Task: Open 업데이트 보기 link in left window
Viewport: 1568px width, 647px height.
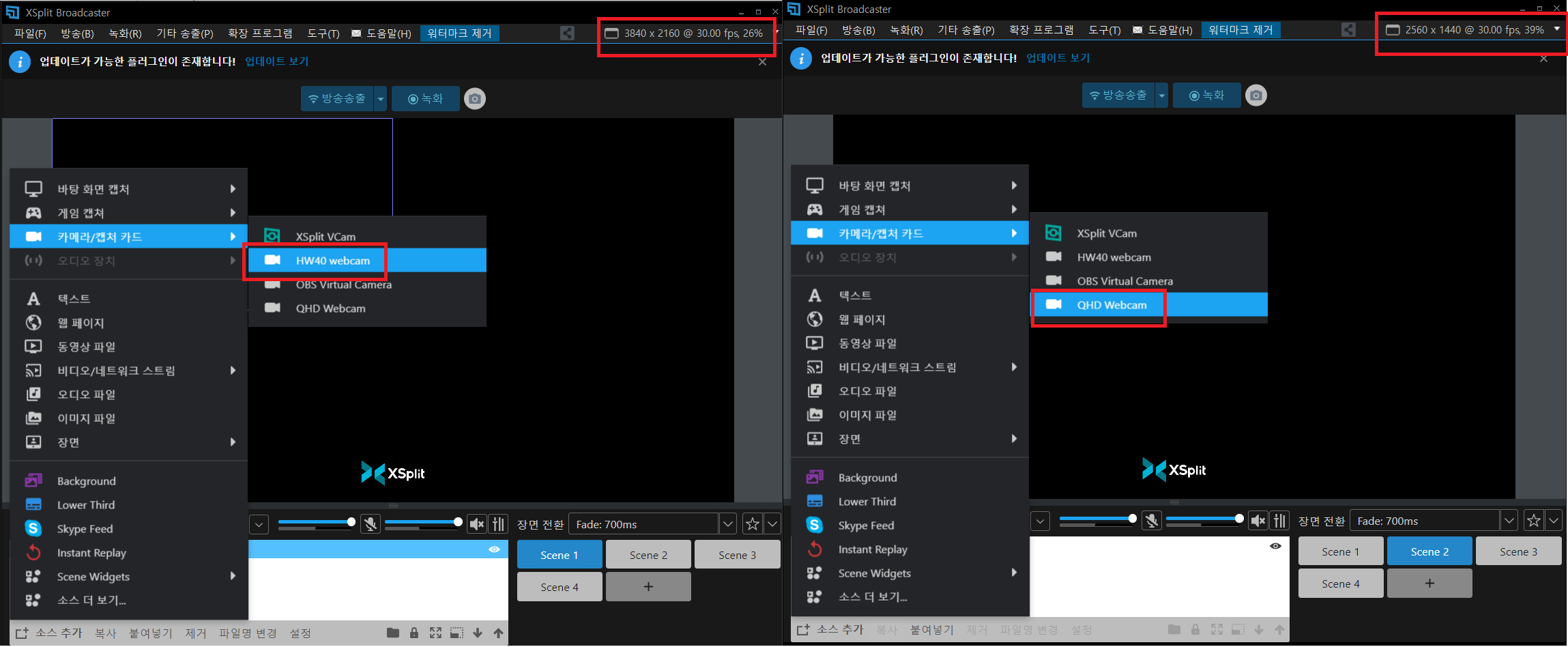Action: (x=277, y=61)
